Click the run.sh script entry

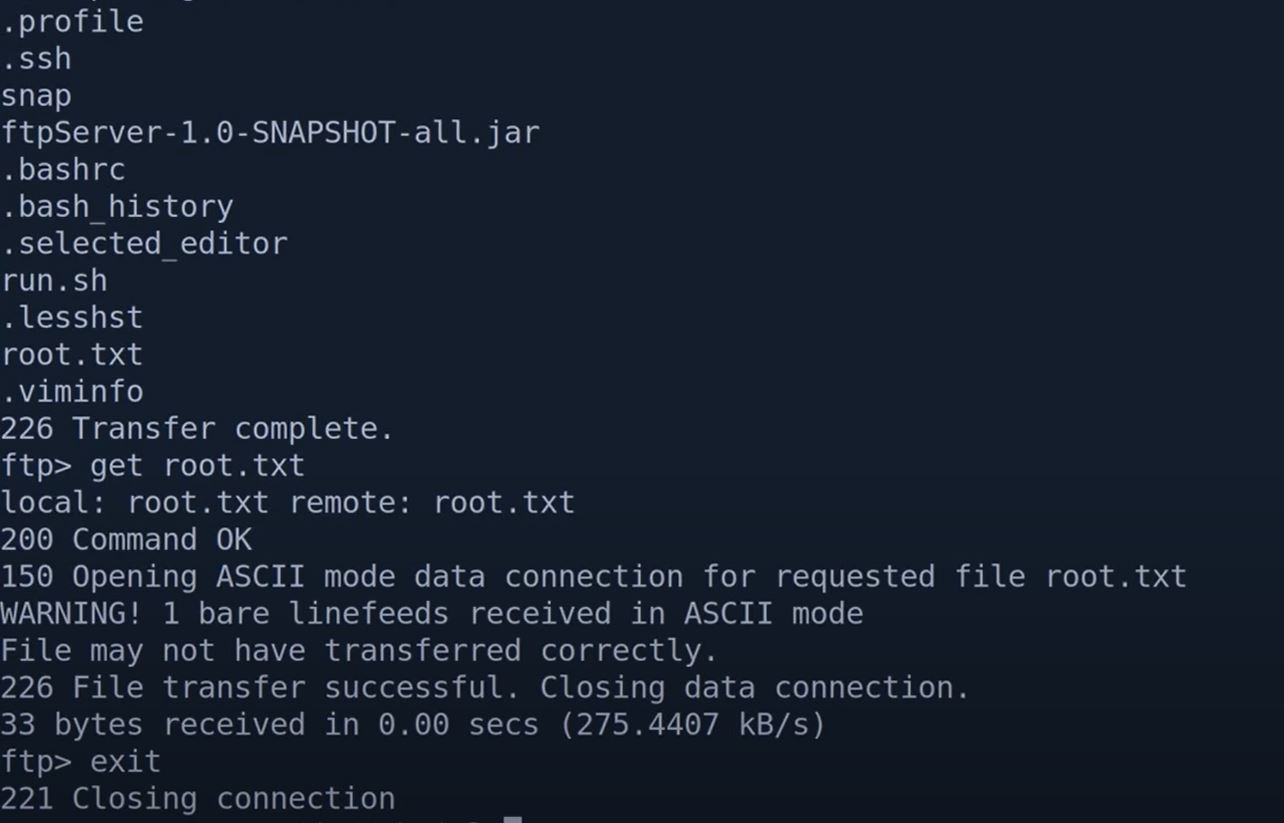[54, 281]
